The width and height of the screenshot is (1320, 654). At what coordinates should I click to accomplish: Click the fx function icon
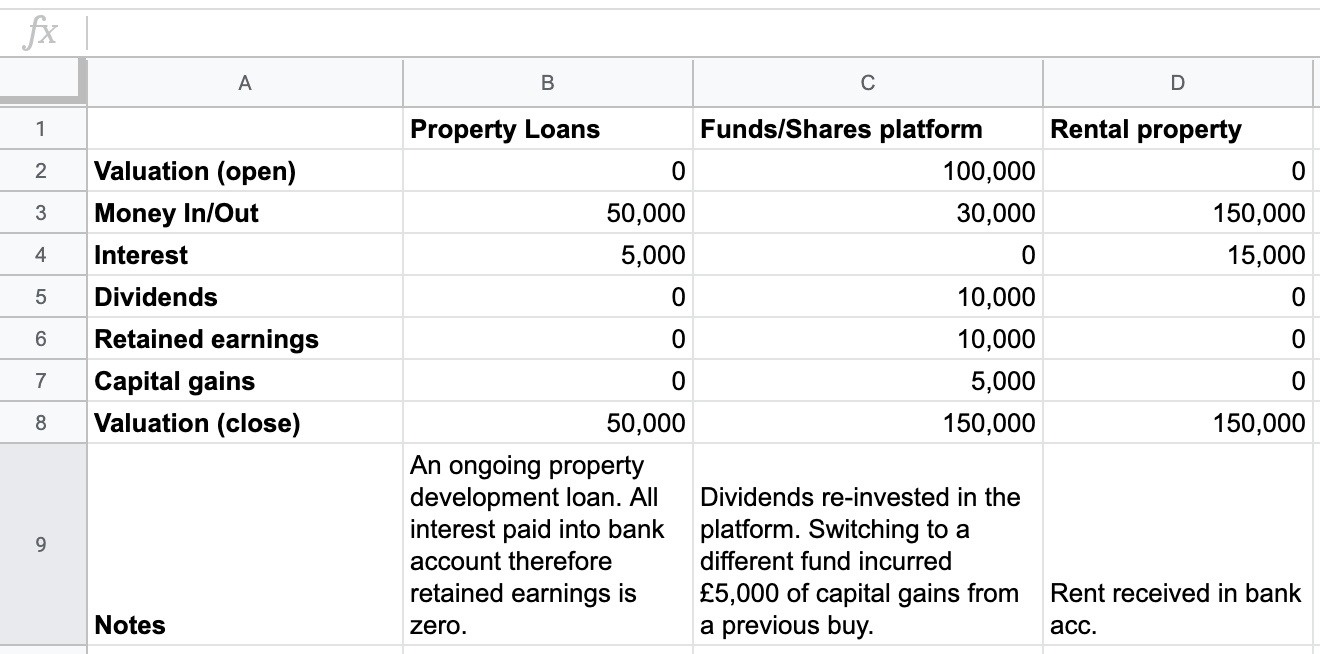[x=42, y=34]
